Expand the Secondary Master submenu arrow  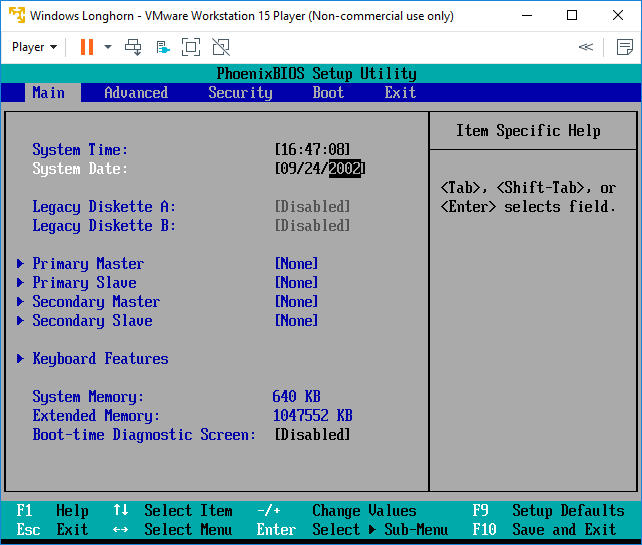20,301
